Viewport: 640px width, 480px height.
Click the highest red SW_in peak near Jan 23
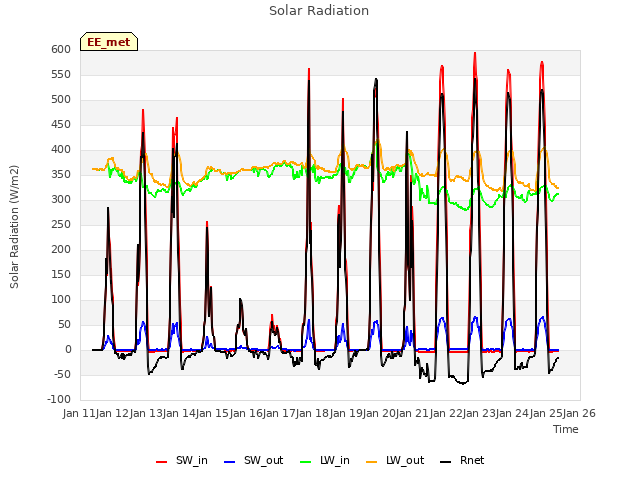click(x=475, y=53)
